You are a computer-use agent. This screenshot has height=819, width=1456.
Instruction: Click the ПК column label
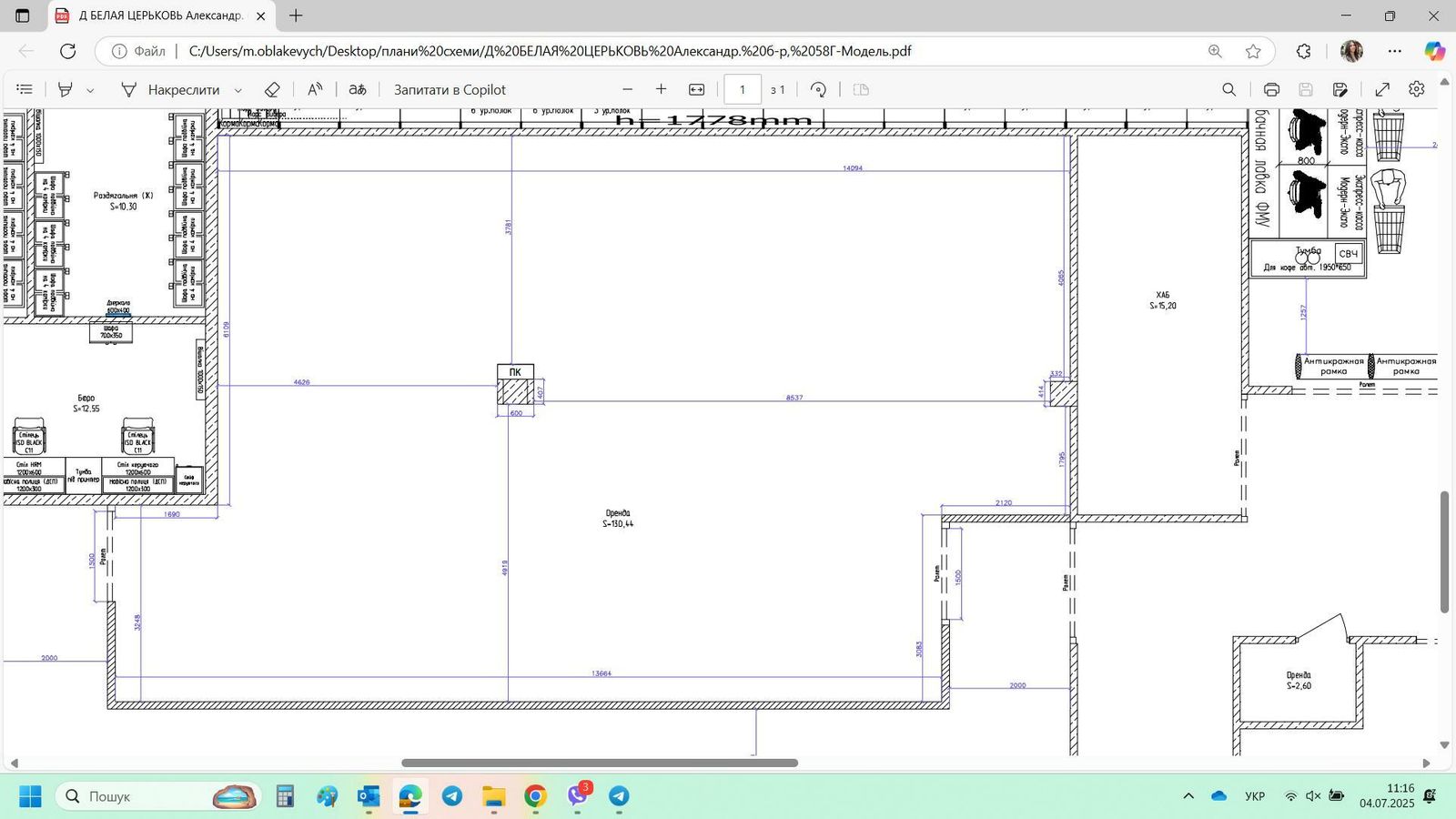(515, 371)
